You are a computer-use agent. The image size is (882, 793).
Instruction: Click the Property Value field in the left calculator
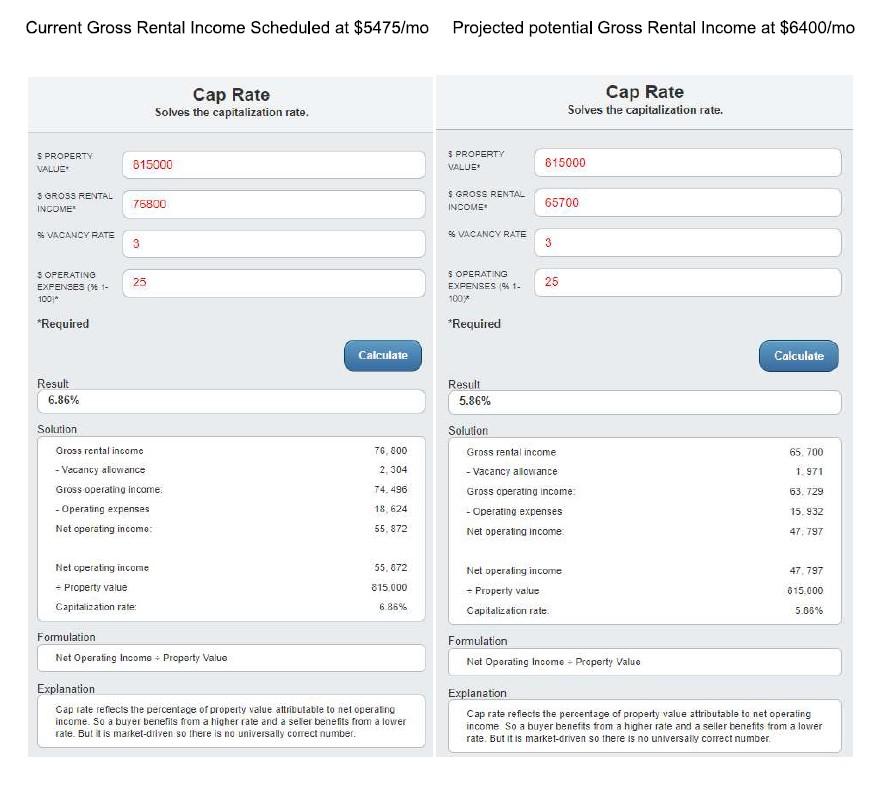(273, 164)
